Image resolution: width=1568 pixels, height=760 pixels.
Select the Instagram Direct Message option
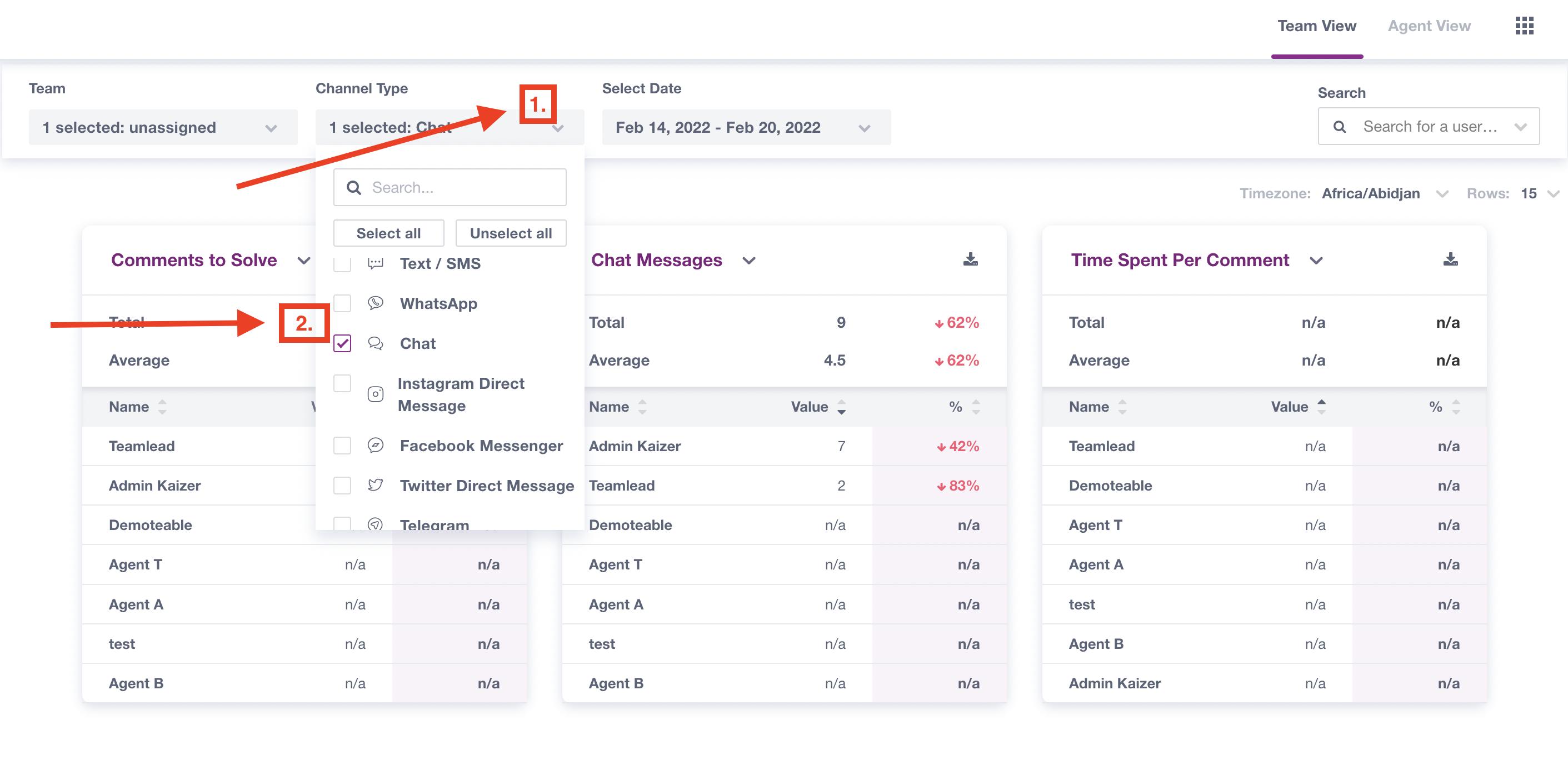[x=461, y=394]
